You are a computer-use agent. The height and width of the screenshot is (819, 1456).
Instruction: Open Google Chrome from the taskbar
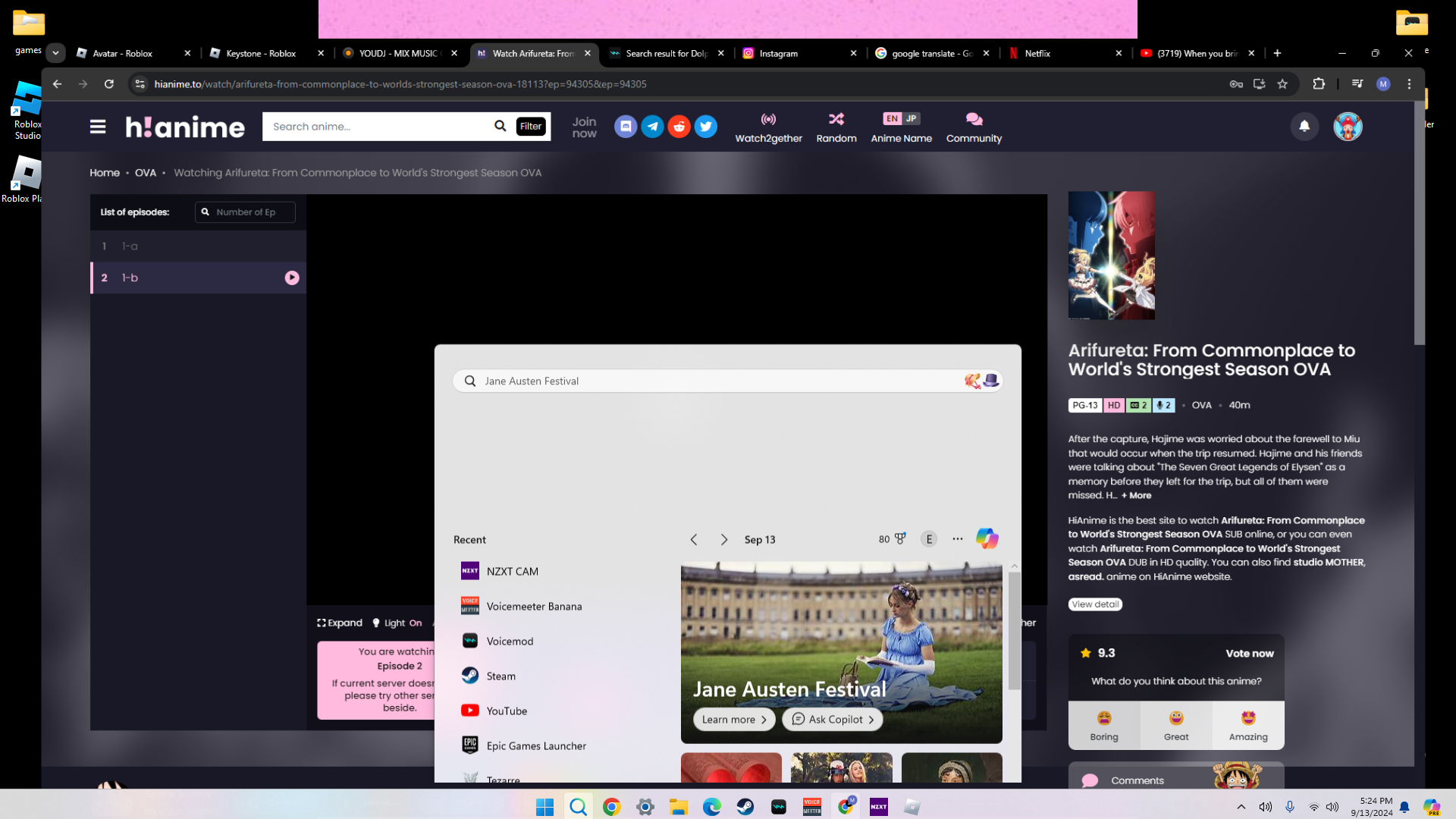[x=611, y=807]
